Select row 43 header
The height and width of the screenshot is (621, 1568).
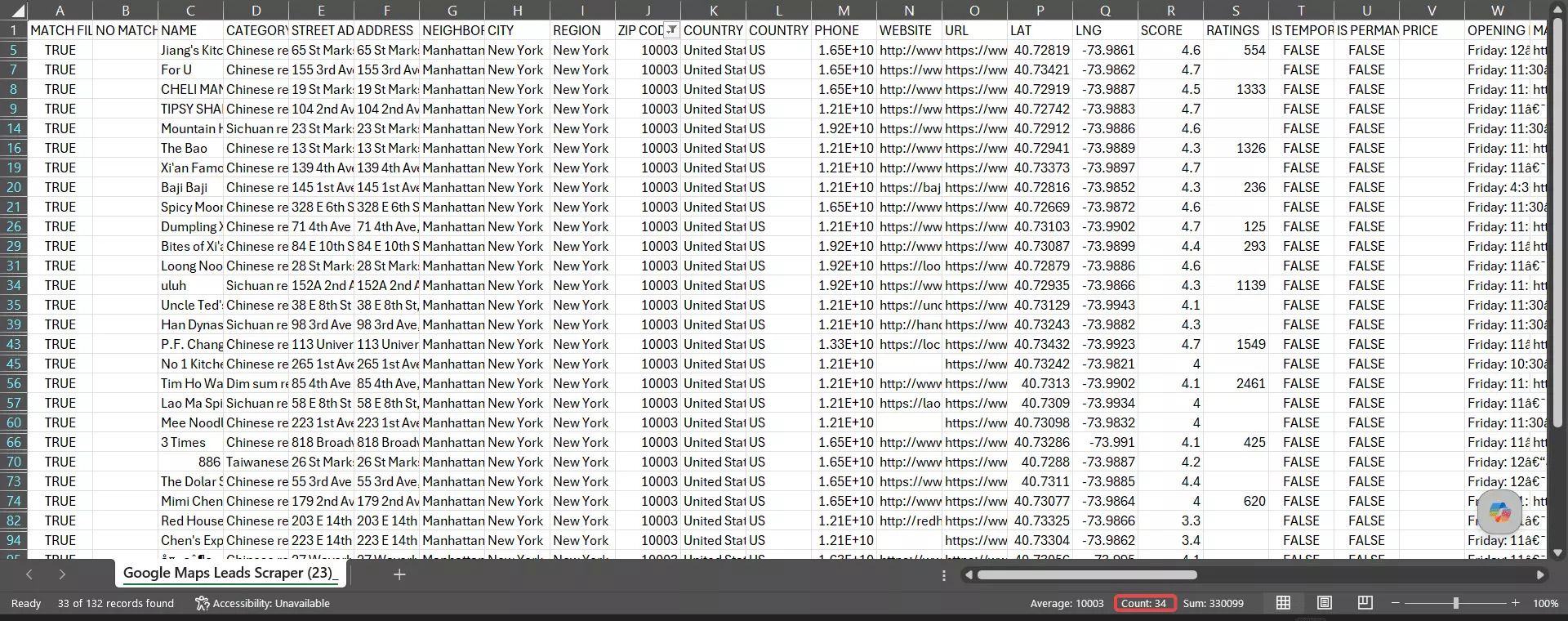14,344
